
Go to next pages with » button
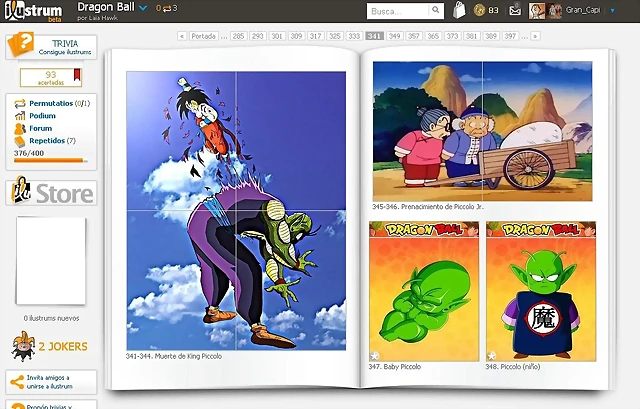tap(536, 36)
